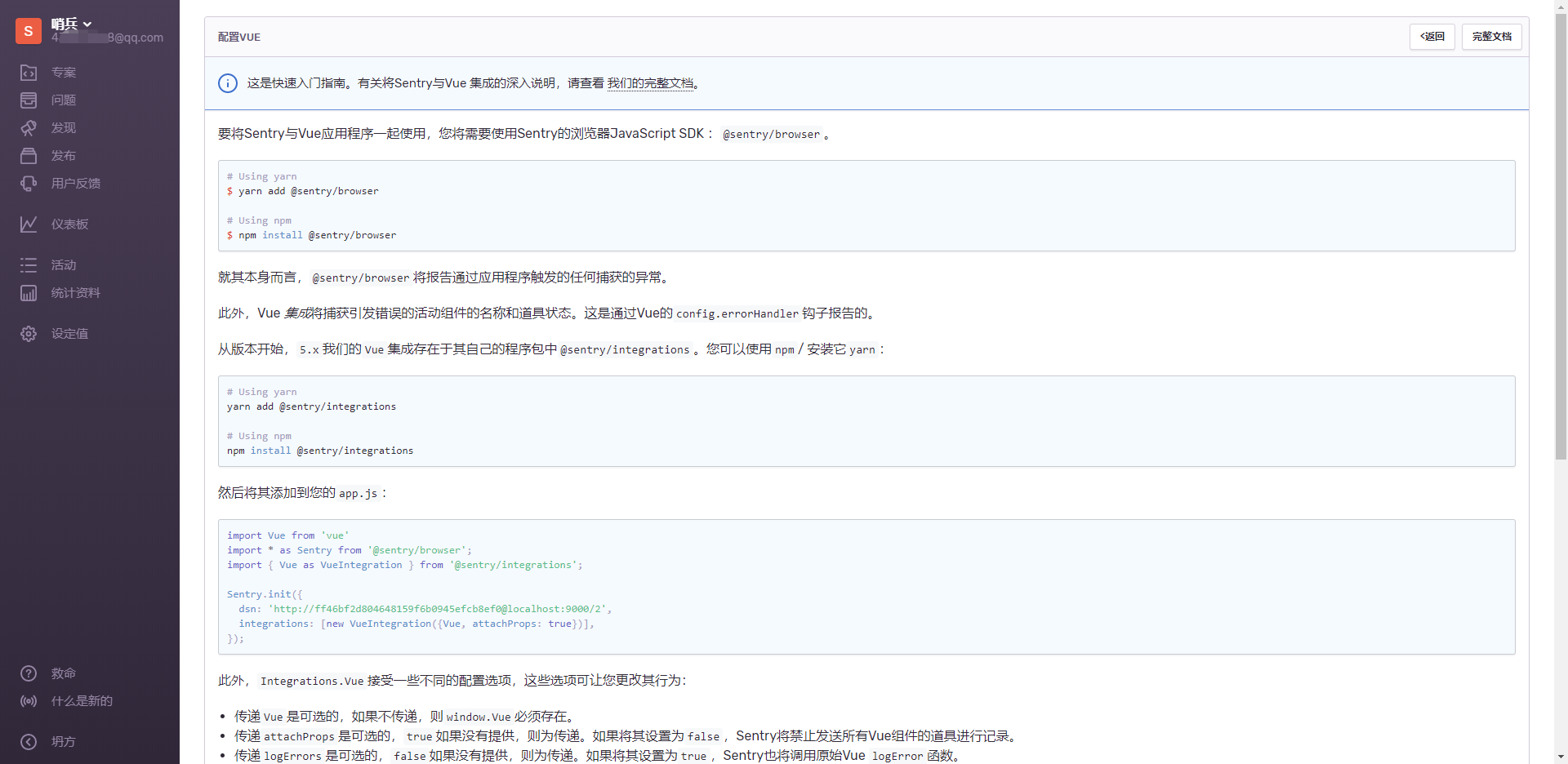Open 什么是新的 what's new

[x=82, y=701]
